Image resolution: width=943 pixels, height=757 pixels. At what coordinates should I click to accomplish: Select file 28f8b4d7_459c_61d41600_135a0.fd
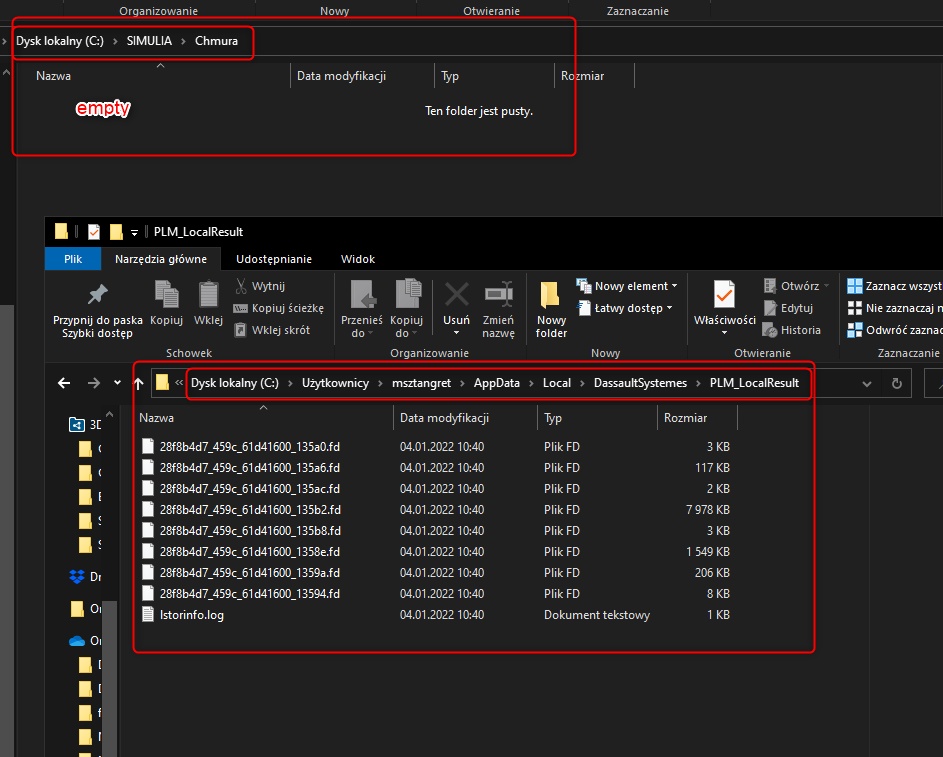click(x=250, y=447)
